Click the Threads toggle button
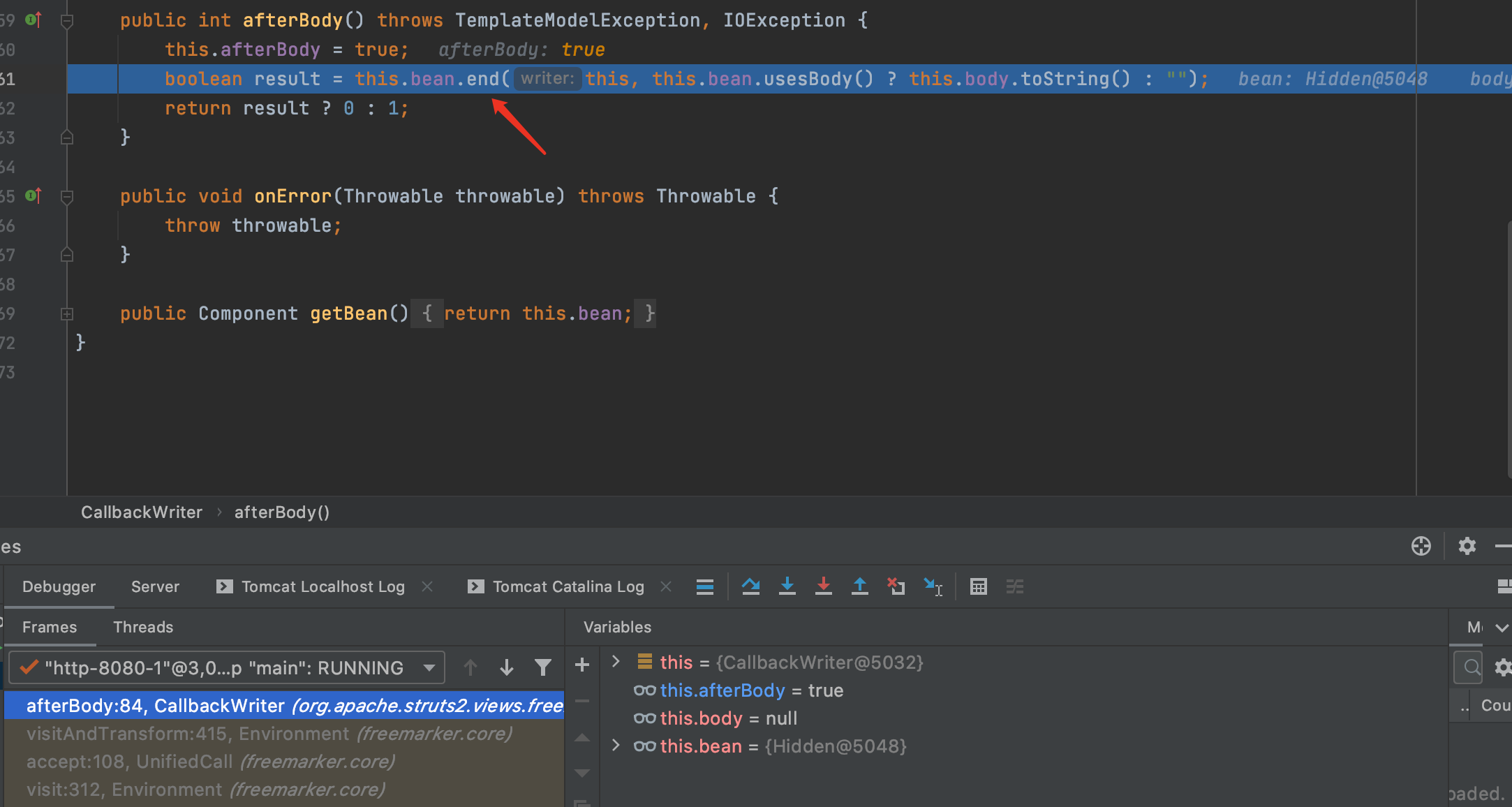The height and width of the screenshot is (807, 1512). [142, 627]
